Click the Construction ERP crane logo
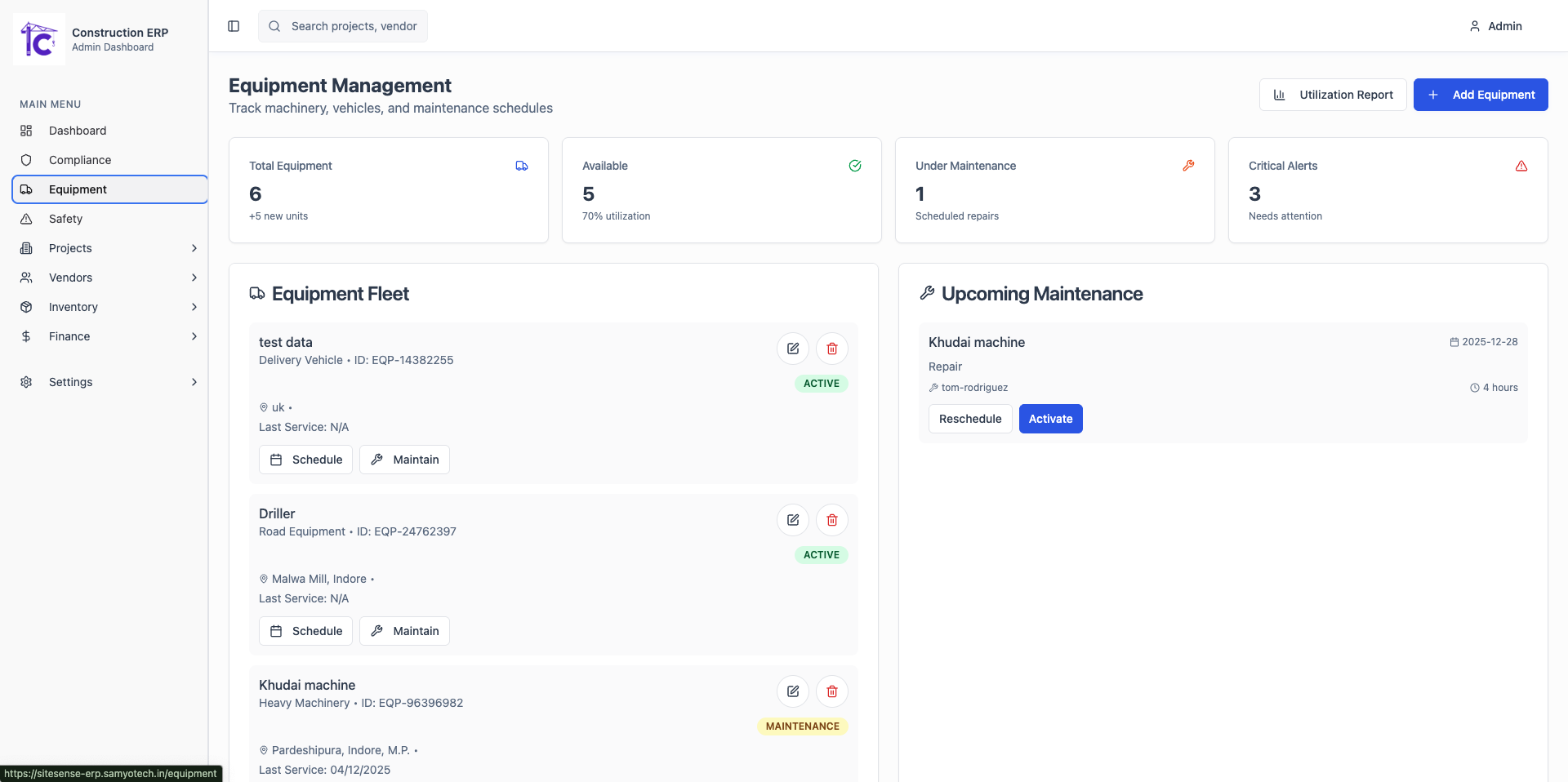The image size is (1568, 782). (39, 39)
